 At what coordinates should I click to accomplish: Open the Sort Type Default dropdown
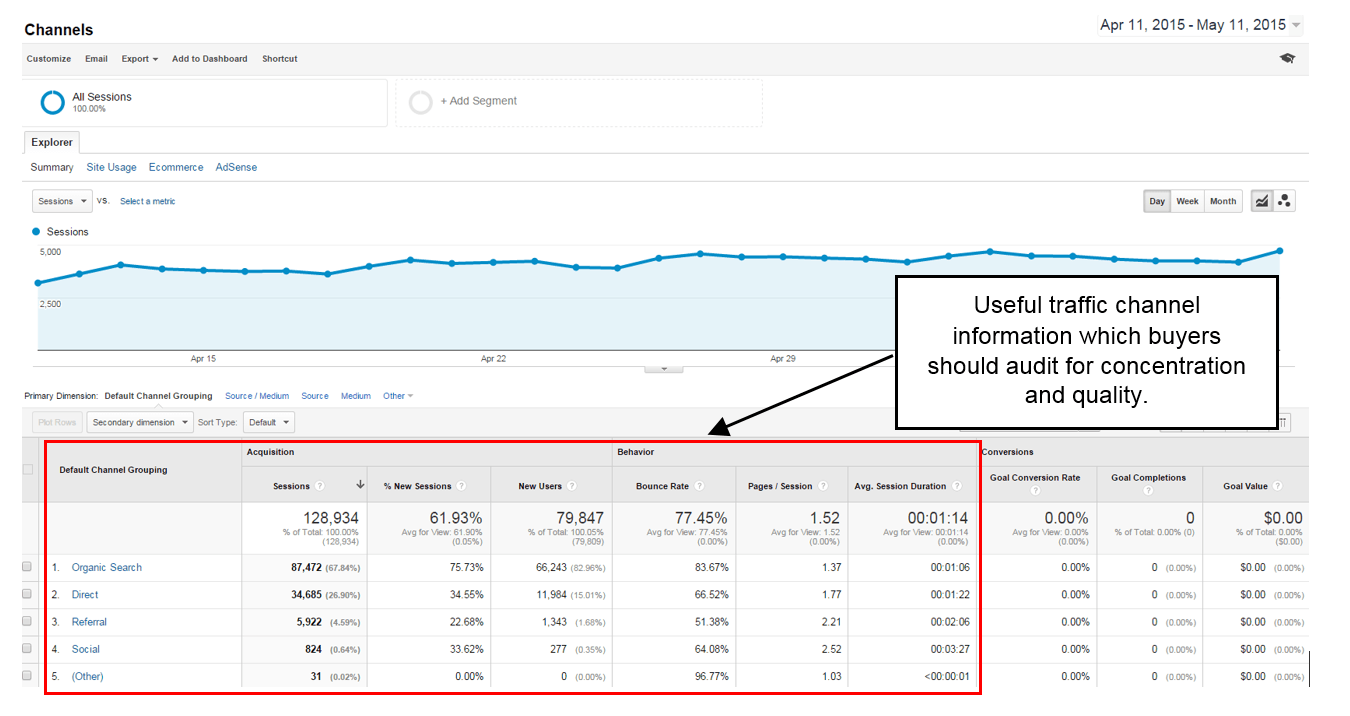point(268,422)
